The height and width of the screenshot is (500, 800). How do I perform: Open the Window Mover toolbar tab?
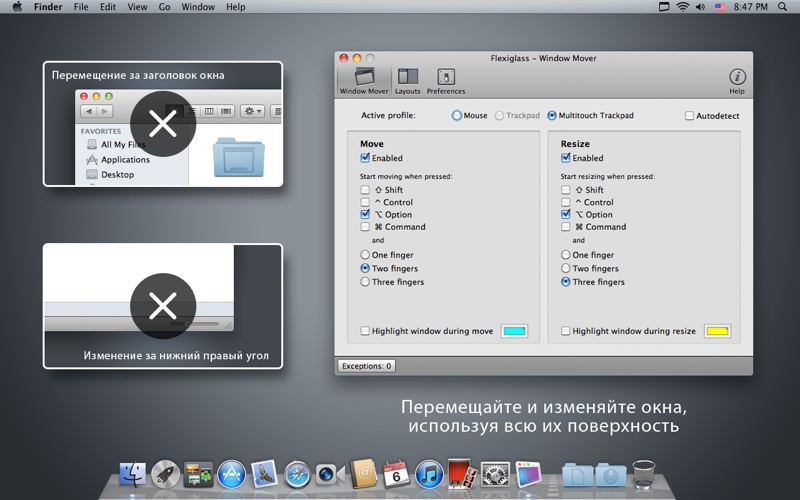(364, 81)
